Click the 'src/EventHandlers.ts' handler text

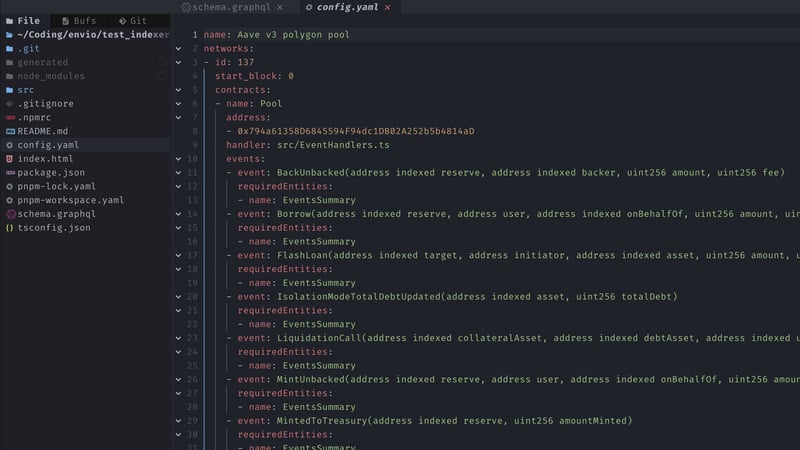pyautogui.click(x=333, y=145)
